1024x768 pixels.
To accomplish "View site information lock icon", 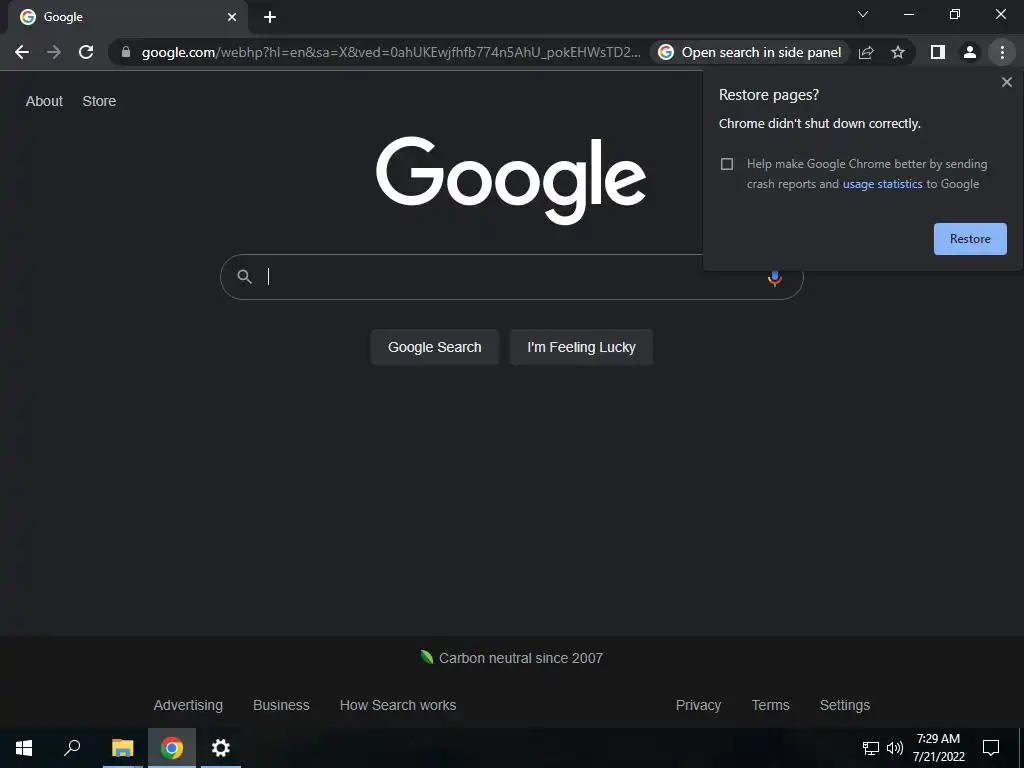I will point(126,52).
